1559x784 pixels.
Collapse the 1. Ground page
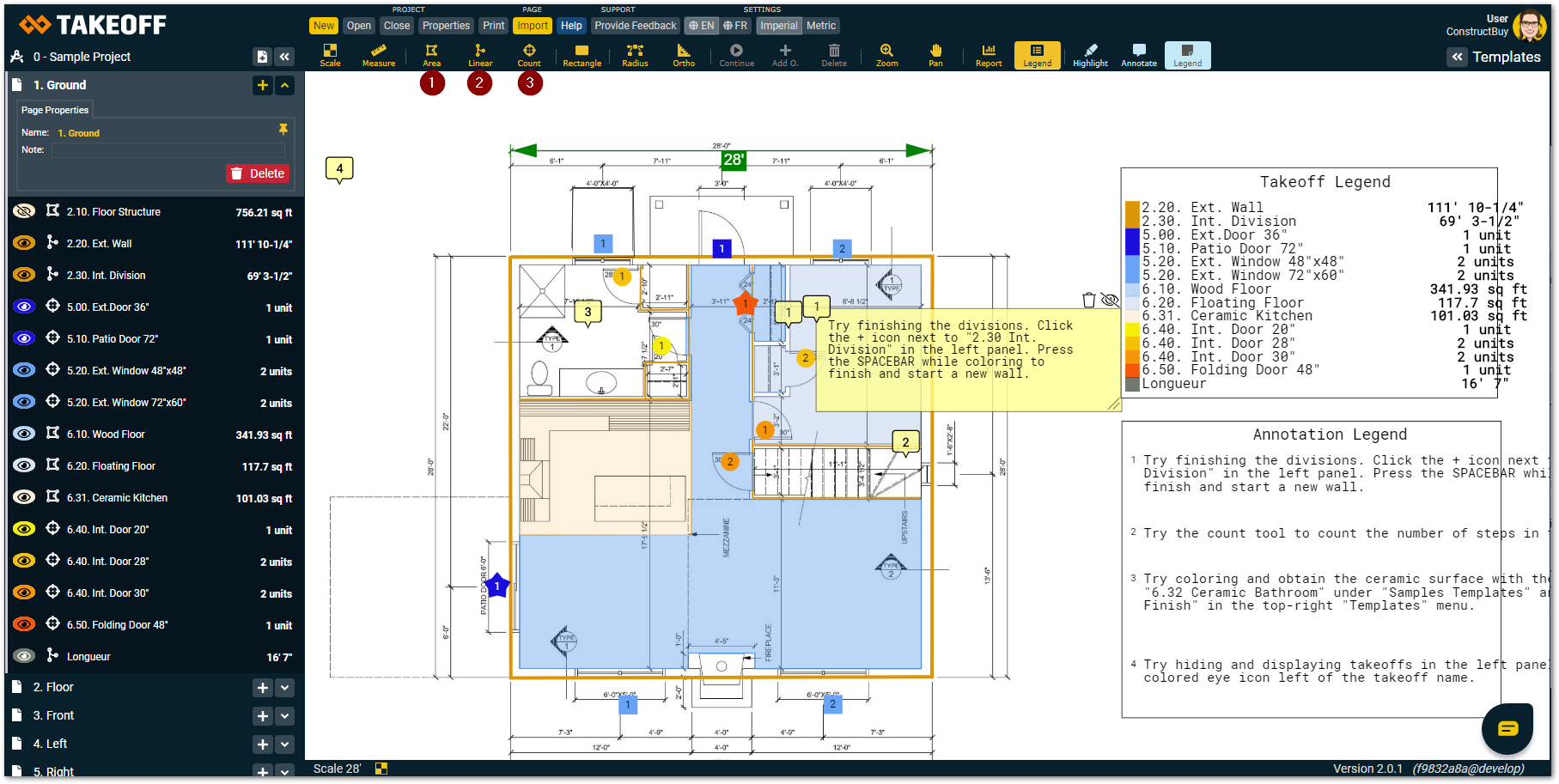coord(285,85)
